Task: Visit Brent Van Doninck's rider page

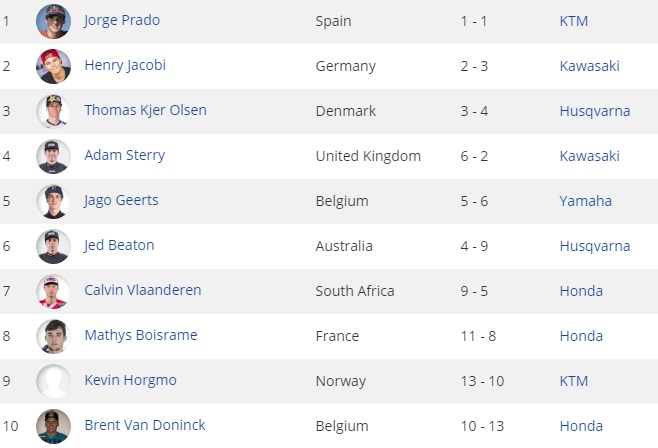Action: pos(145,425)
